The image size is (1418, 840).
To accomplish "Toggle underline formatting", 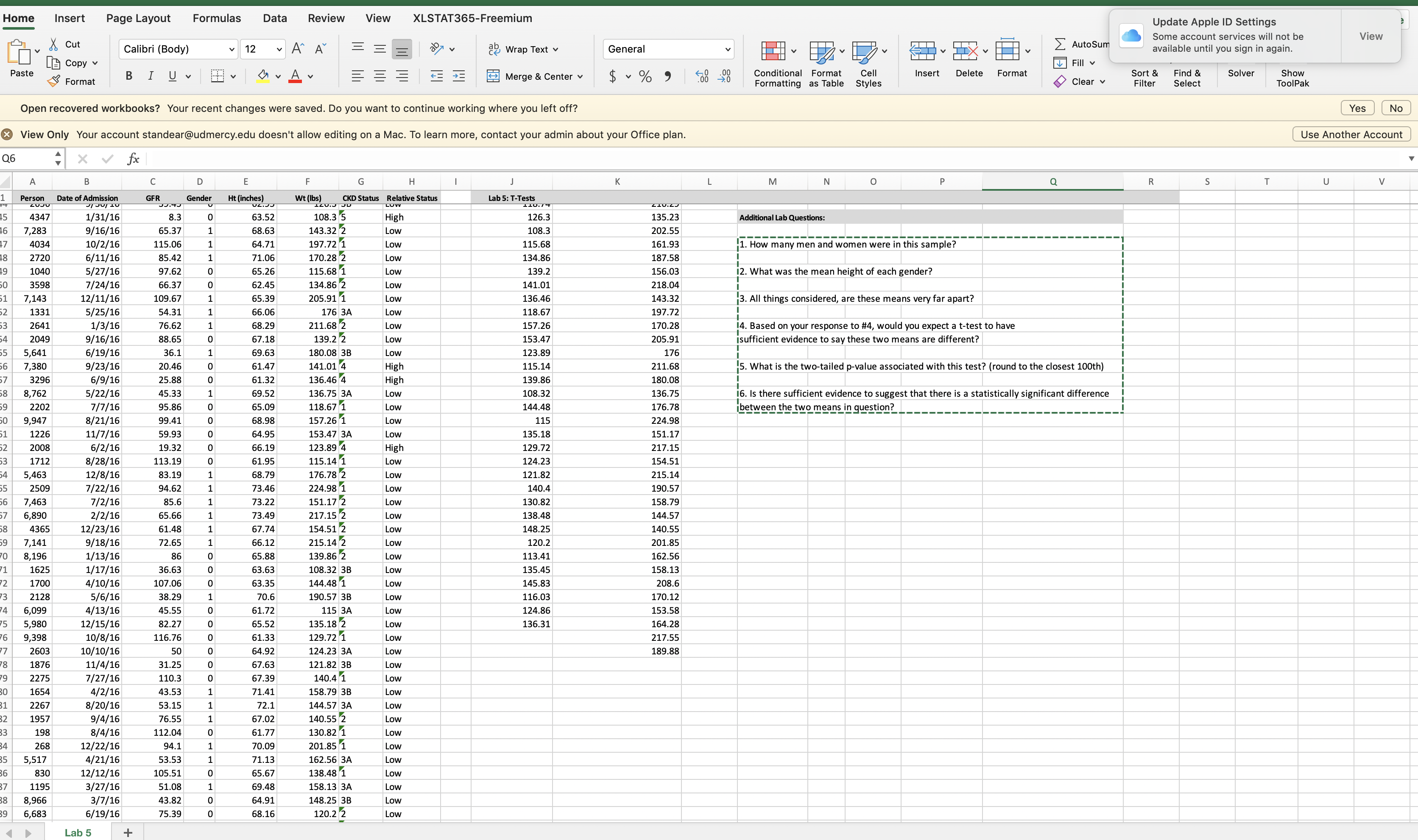I will [172, 76].
